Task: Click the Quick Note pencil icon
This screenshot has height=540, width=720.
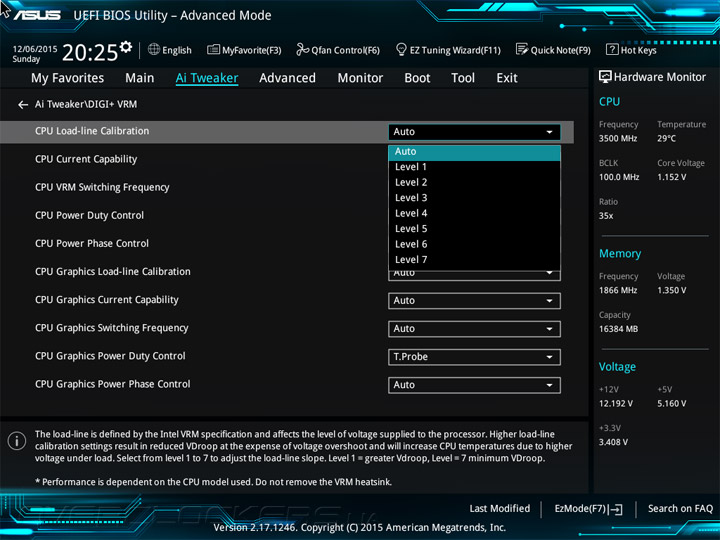Action: [x=522, y=49]
